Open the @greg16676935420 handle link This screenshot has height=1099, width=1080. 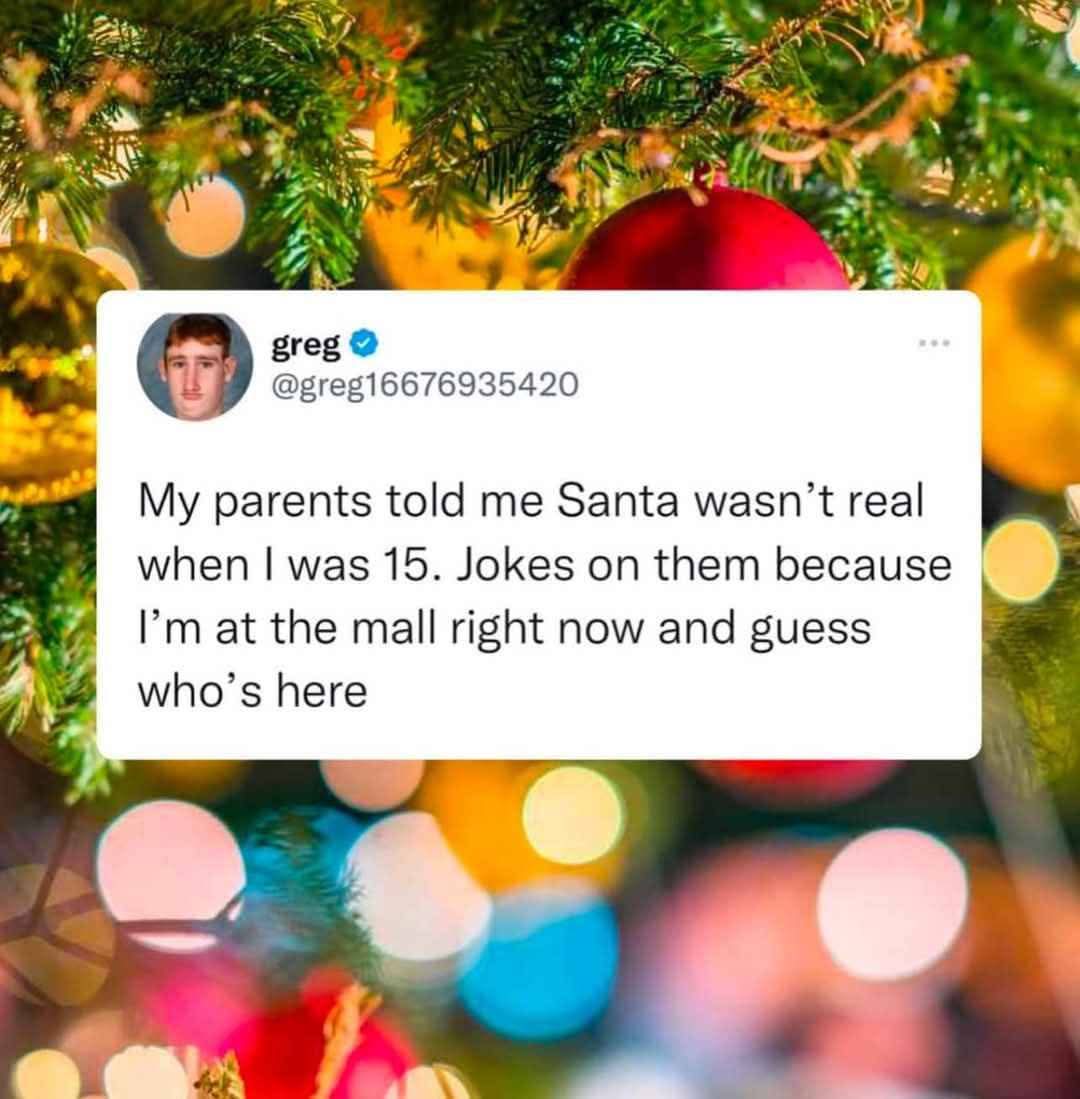point(425,384)
